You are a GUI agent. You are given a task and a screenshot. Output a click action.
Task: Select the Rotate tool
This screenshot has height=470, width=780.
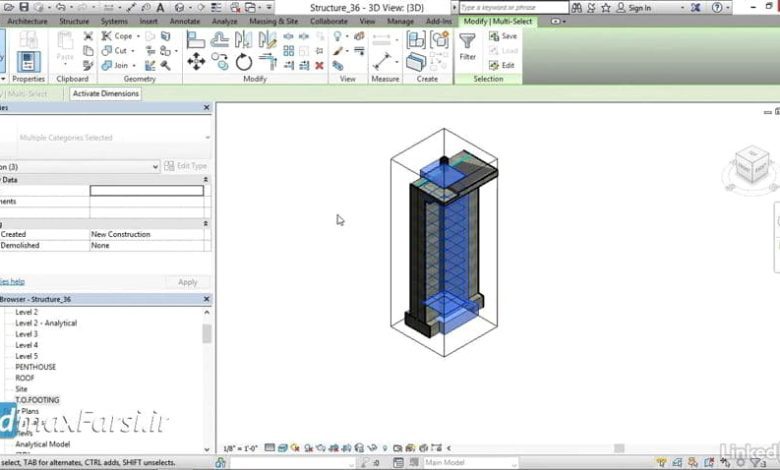point(243,63)
